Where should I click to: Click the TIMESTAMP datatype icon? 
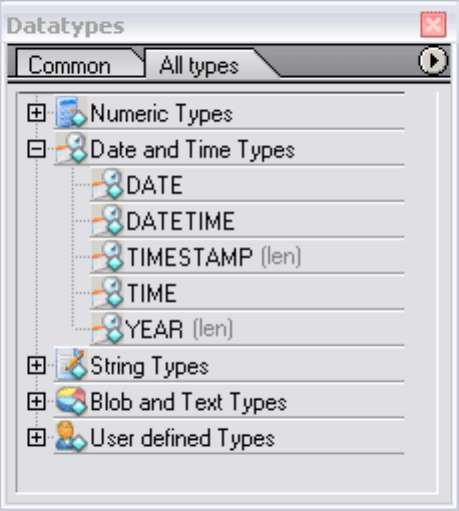point(107,257)
